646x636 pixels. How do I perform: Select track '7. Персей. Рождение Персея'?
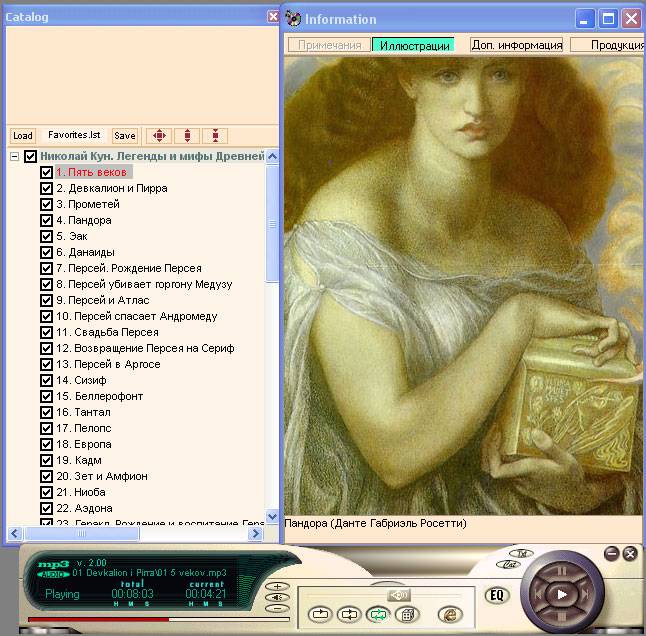[129, 268]
